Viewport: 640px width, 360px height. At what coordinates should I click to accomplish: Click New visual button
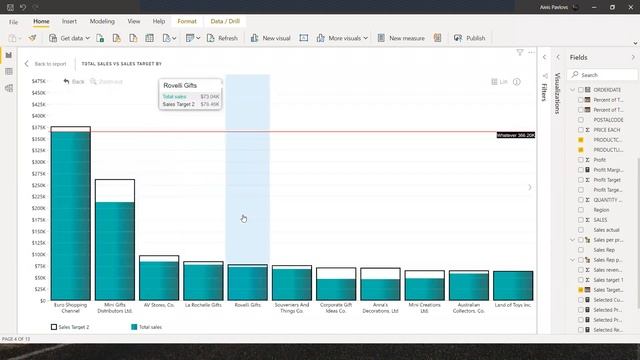(x=271, y=38)
